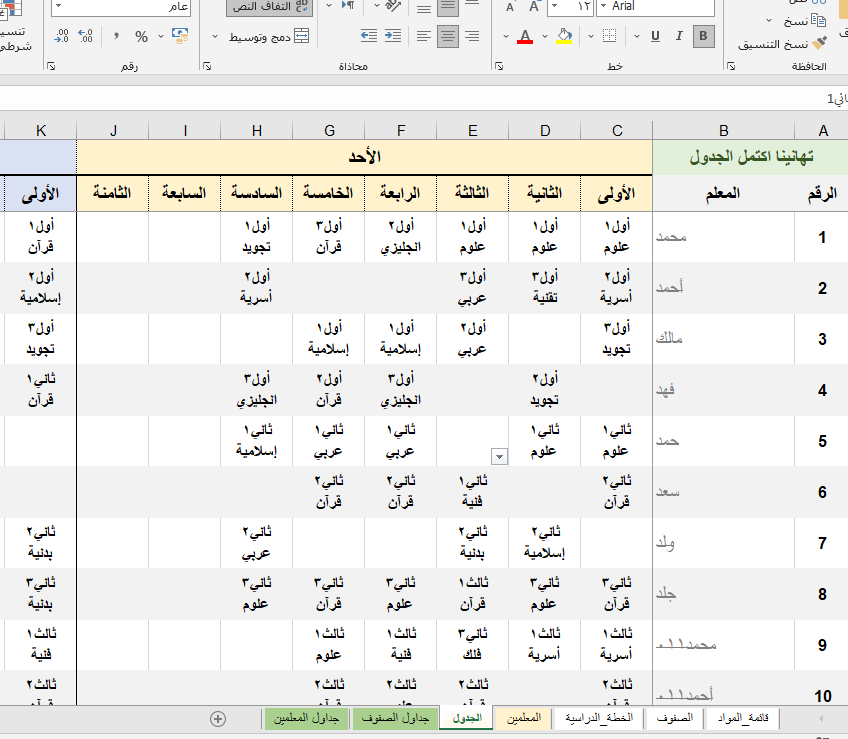Go to the جداول الصفوف sheet tab

pos(395,718)
